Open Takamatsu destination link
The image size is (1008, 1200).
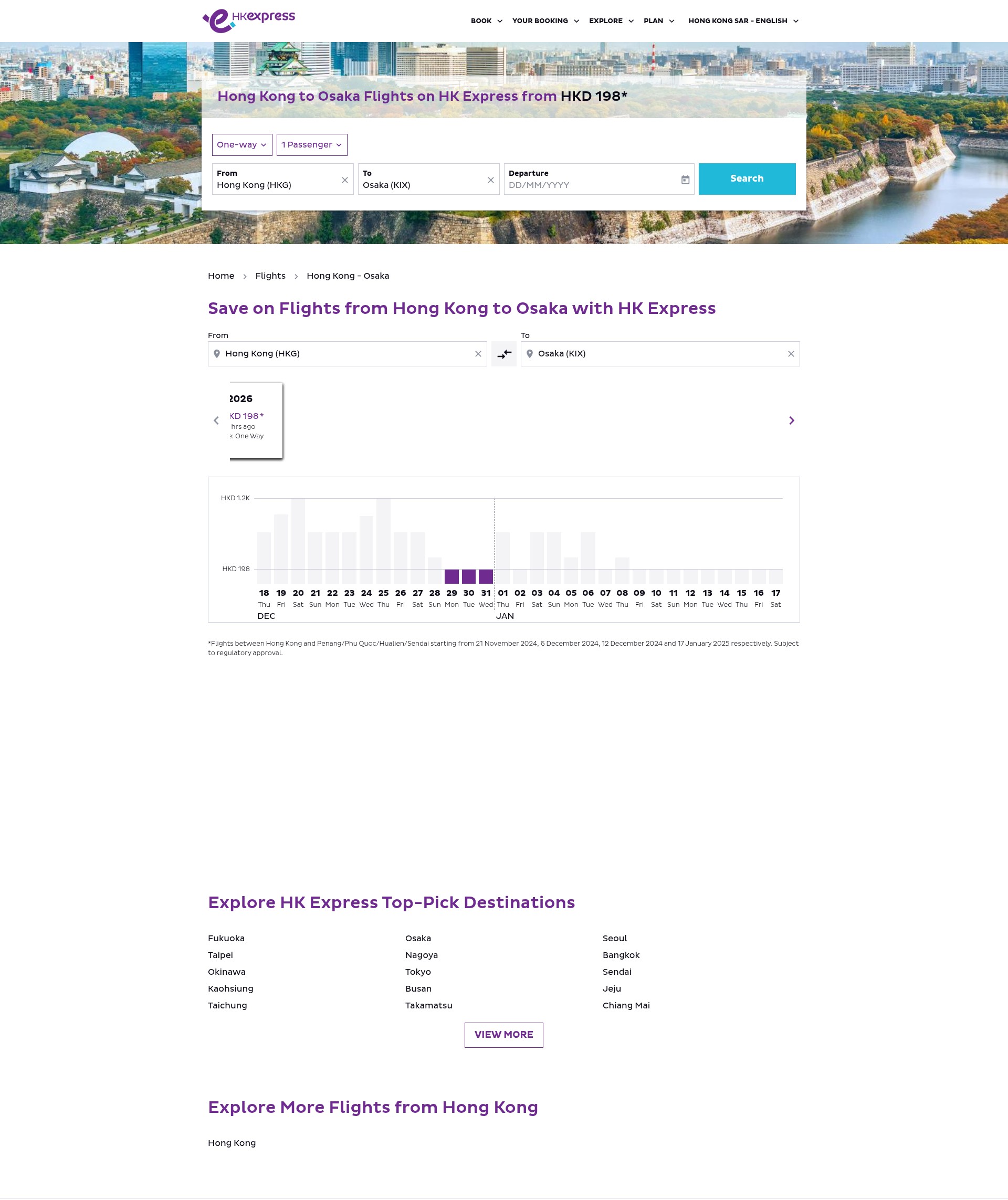tap(428, 1005)
